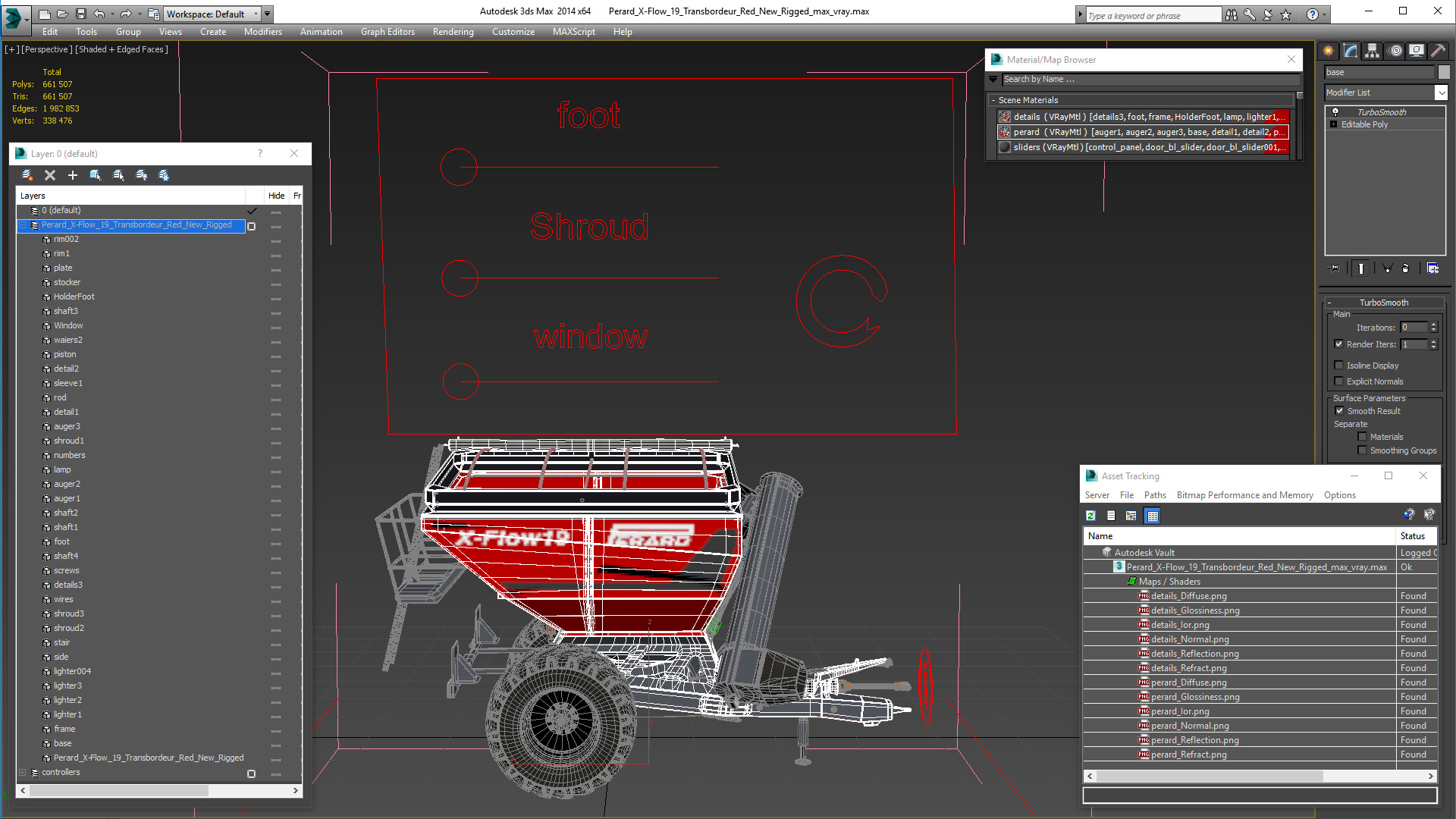Toggle Smooth Result checkbox
Screen dimensions: 1456x819
[1340, 411]
